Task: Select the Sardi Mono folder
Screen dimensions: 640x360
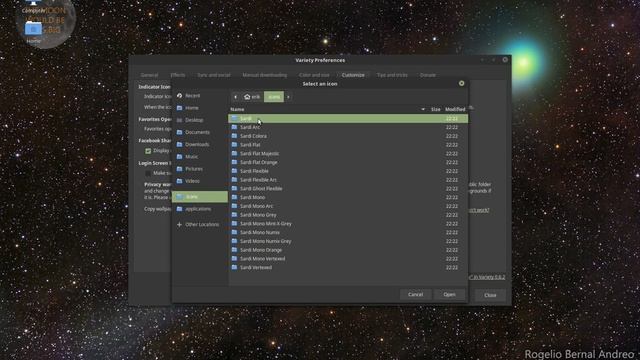Action: point(348,198)
